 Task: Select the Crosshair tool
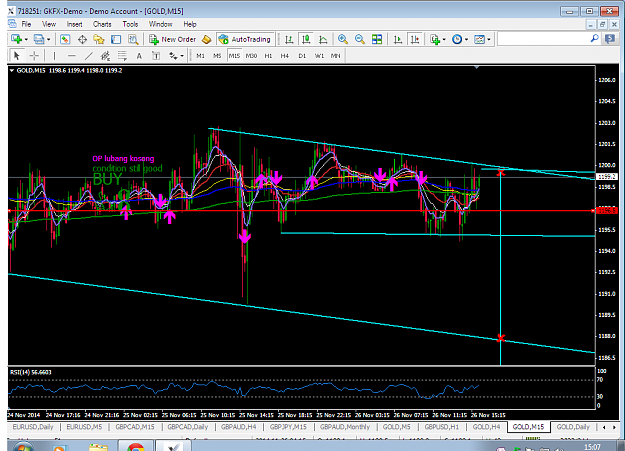(x=34, y=55)
